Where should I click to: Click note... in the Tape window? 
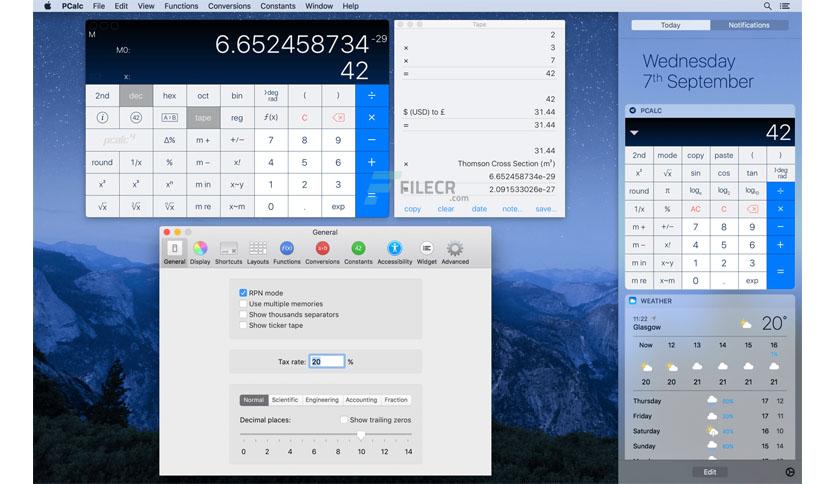pos(512,209)
